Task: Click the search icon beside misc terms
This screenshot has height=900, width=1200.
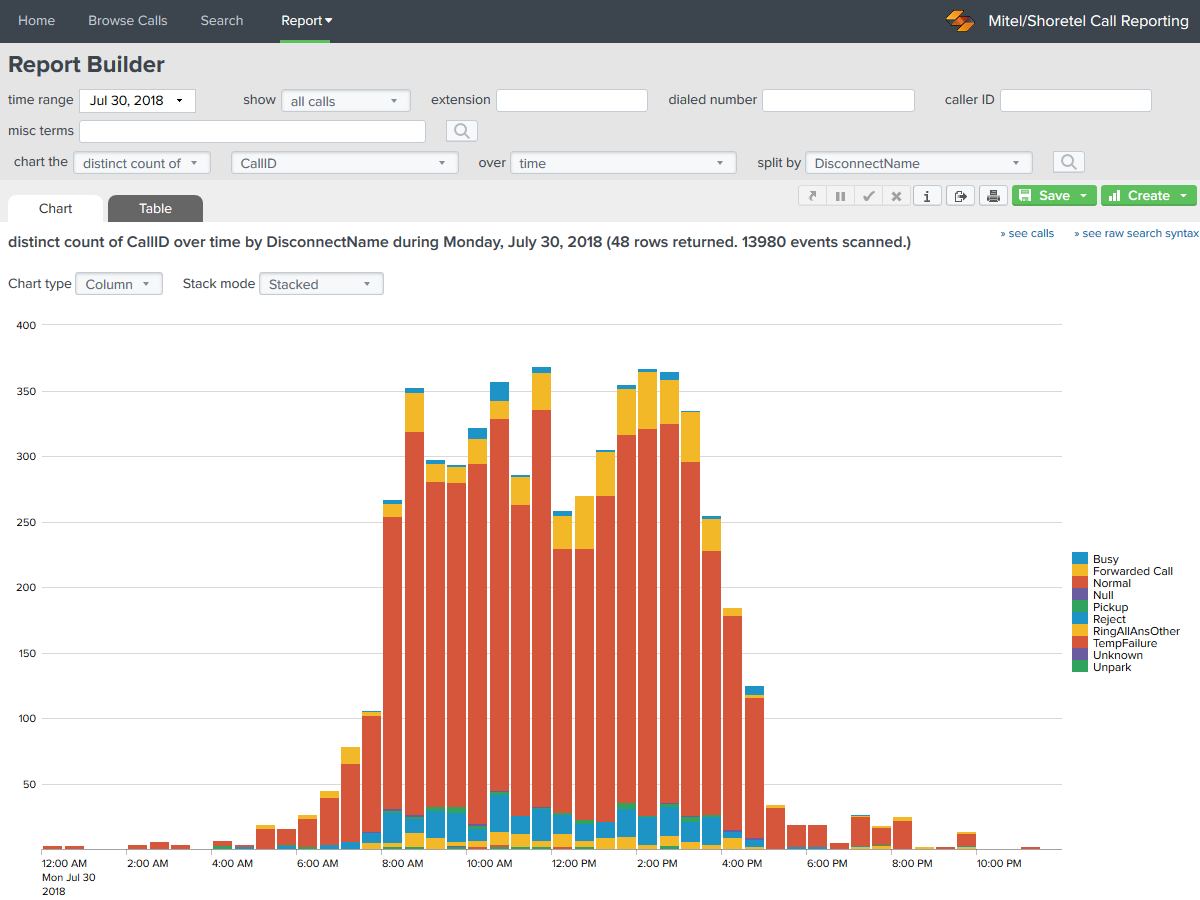Action: pyautogui.click(x=462, y=131)
